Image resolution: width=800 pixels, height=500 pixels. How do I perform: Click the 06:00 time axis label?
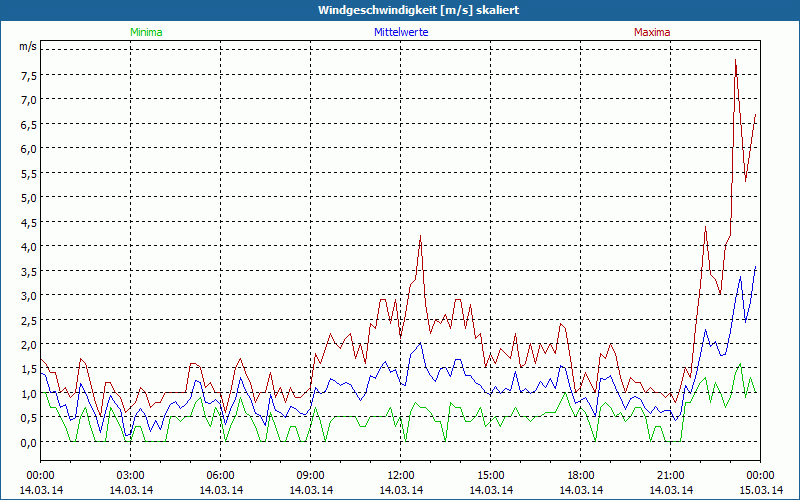220,476
